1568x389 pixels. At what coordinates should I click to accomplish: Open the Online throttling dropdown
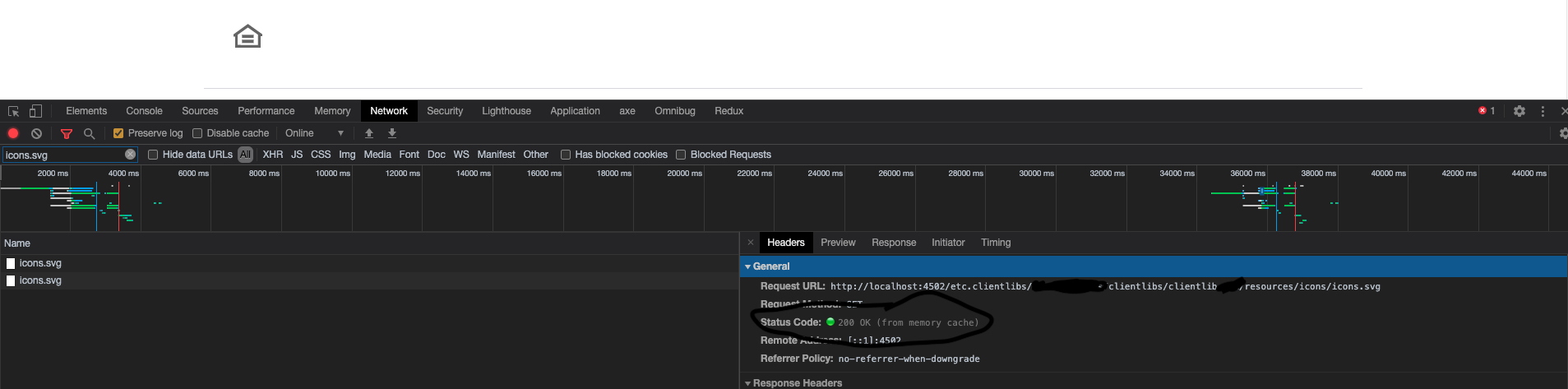point(314,133)
